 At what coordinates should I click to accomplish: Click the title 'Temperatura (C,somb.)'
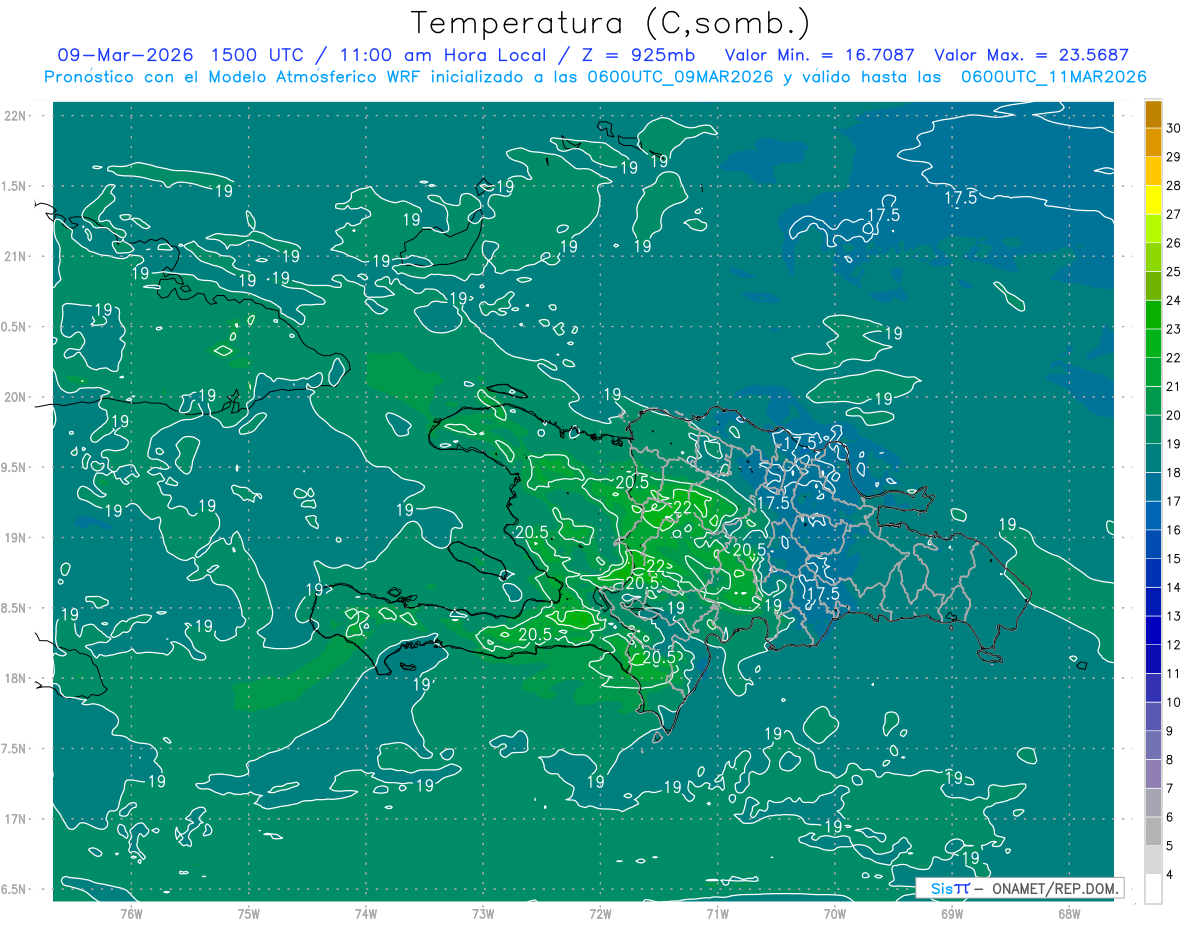[x=610, y=23]
